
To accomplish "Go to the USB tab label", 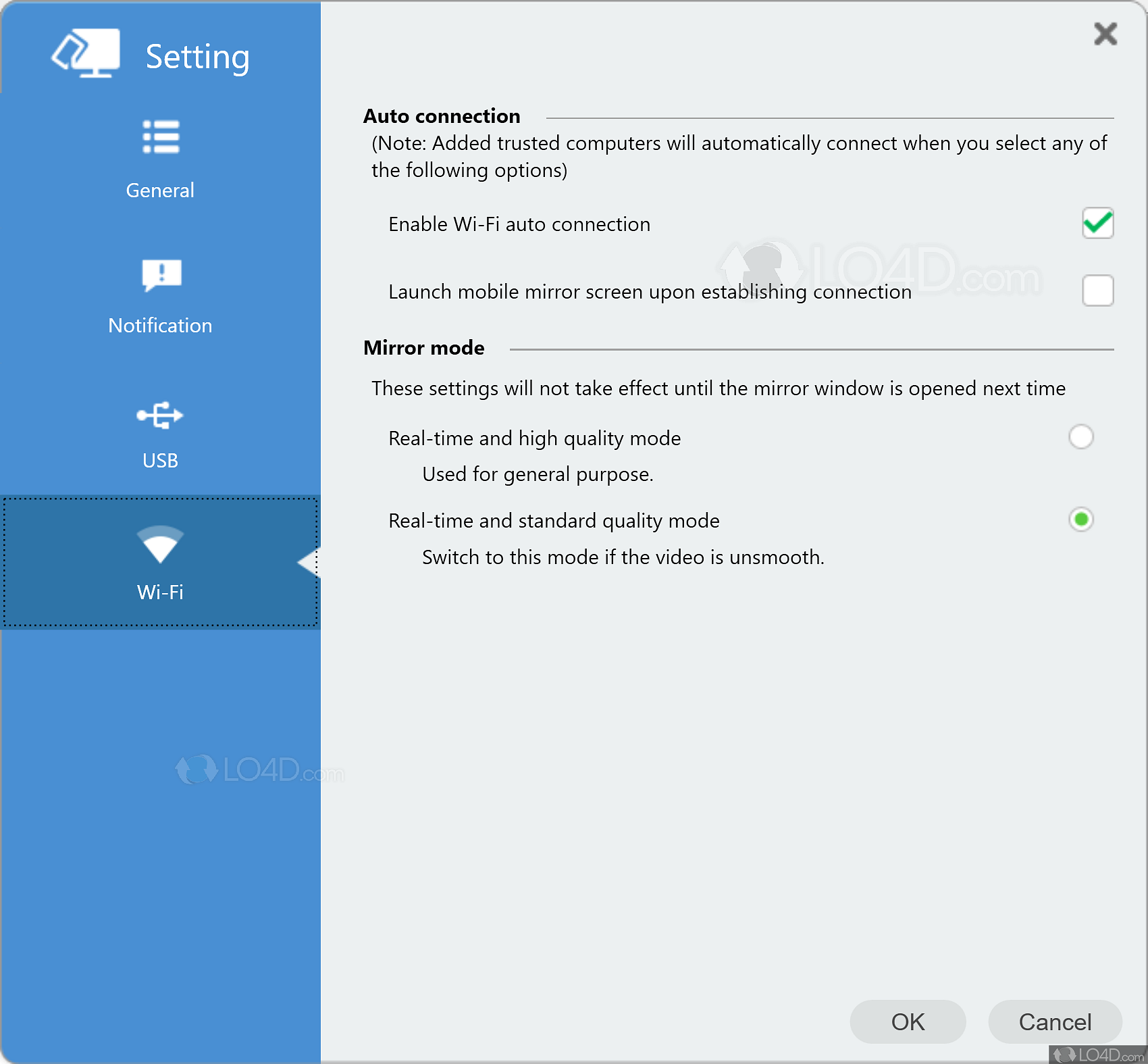I will point(160,461).
